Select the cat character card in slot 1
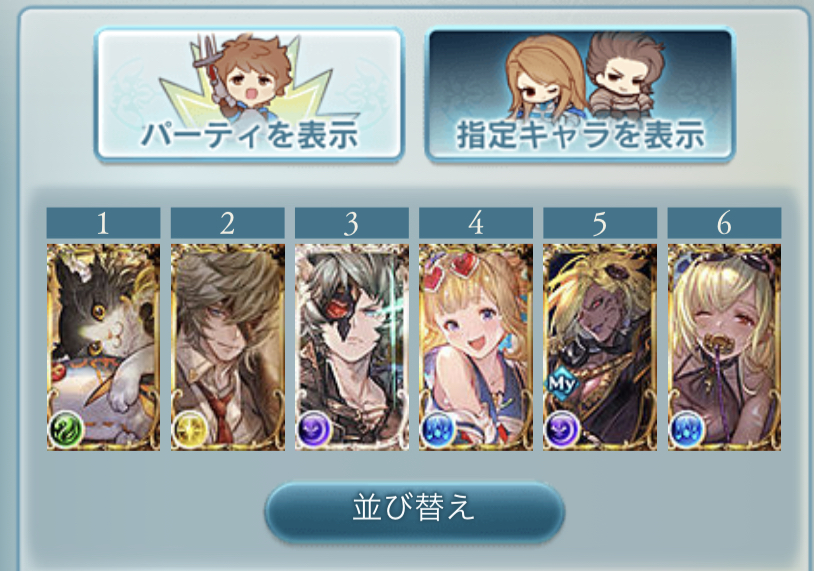Image resolution: width=814 pixels, height=571 pixels. click(103, 347)
